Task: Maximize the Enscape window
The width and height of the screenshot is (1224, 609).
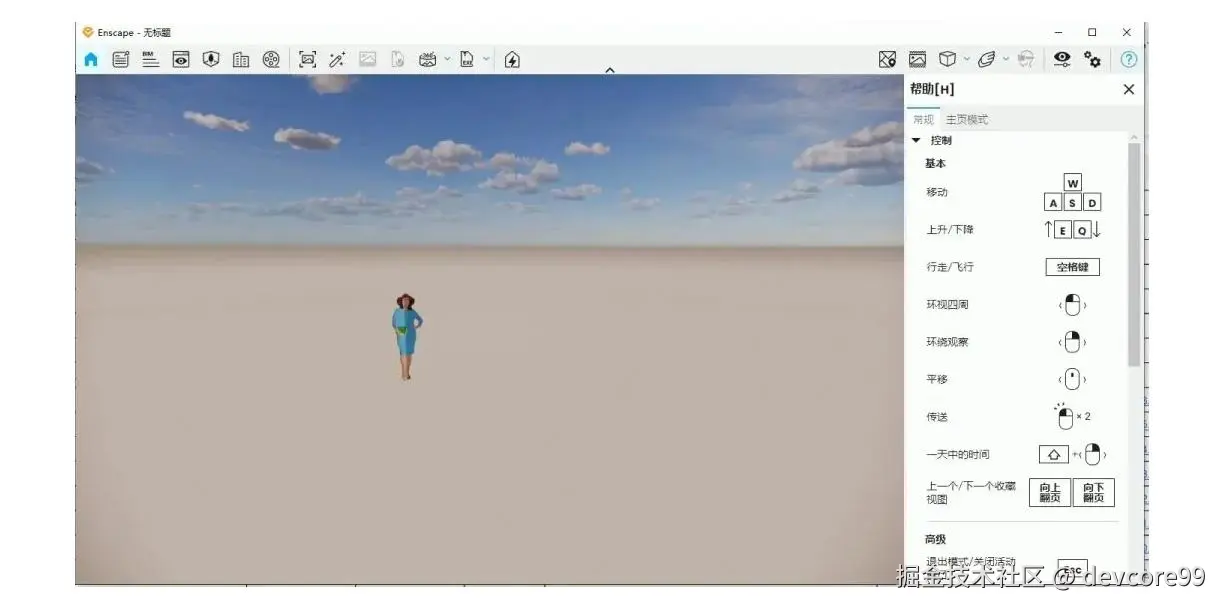Action: (x=1092, y=32)
